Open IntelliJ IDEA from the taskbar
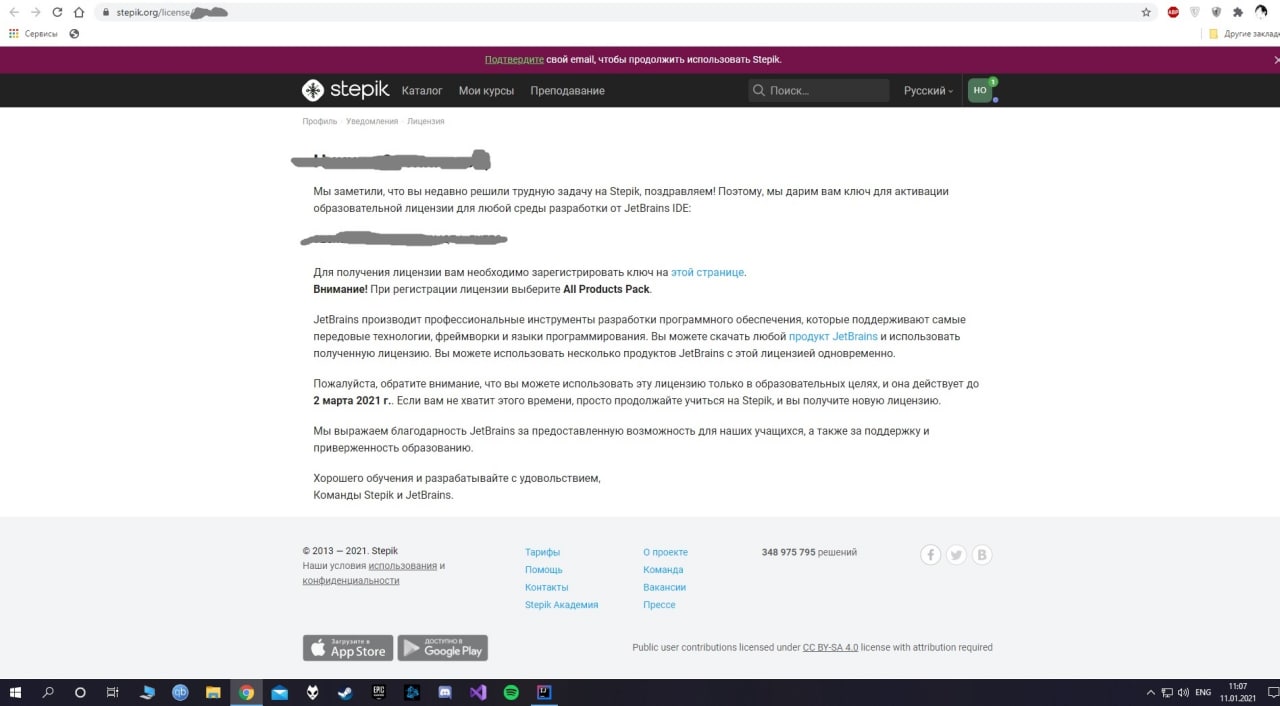 [544, 692]
